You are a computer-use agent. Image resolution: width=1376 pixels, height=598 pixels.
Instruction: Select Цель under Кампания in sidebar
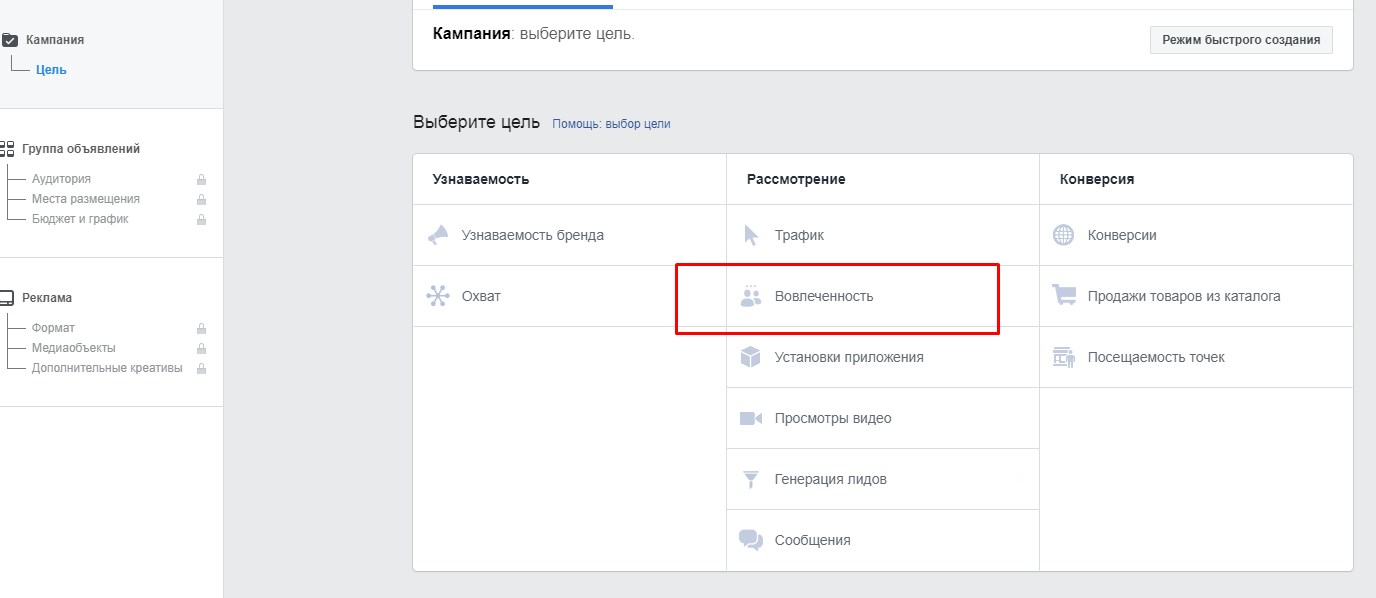[x=51, y=70]
